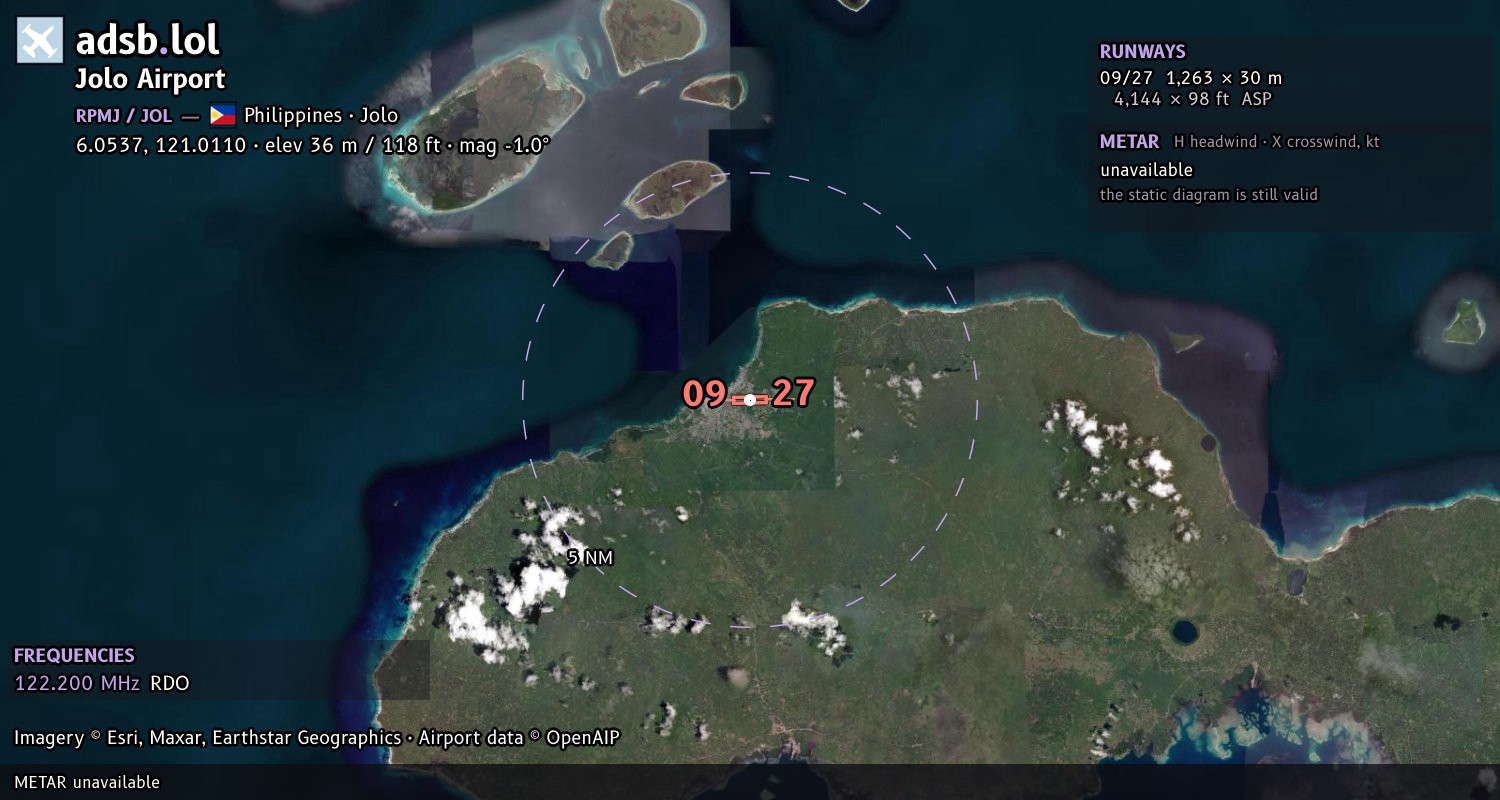Click the adsb.lol site title

click(147, 40)
